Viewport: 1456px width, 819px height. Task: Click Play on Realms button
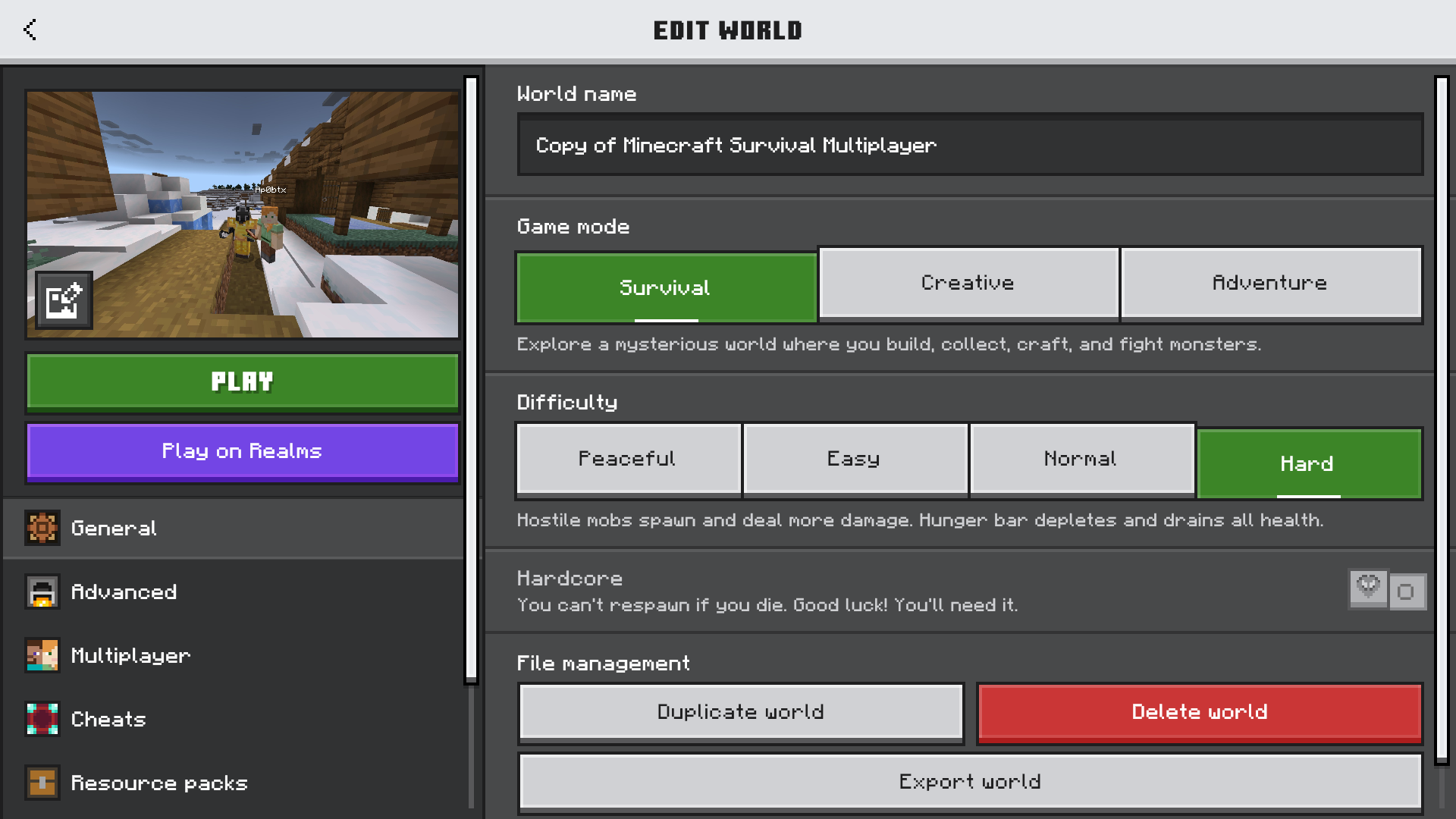tap(242, 451)
